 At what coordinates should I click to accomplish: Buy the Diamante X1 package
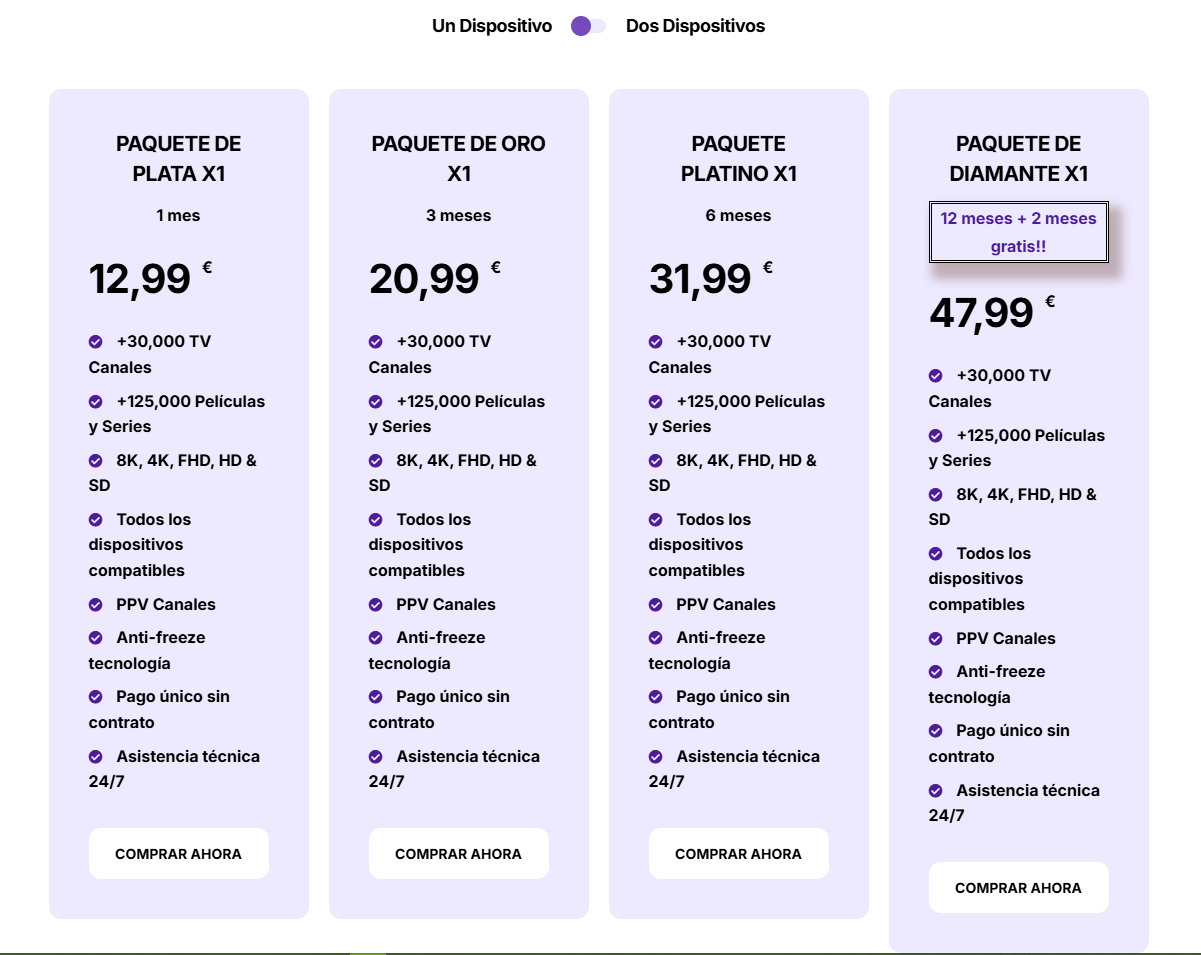[1018, 888]
